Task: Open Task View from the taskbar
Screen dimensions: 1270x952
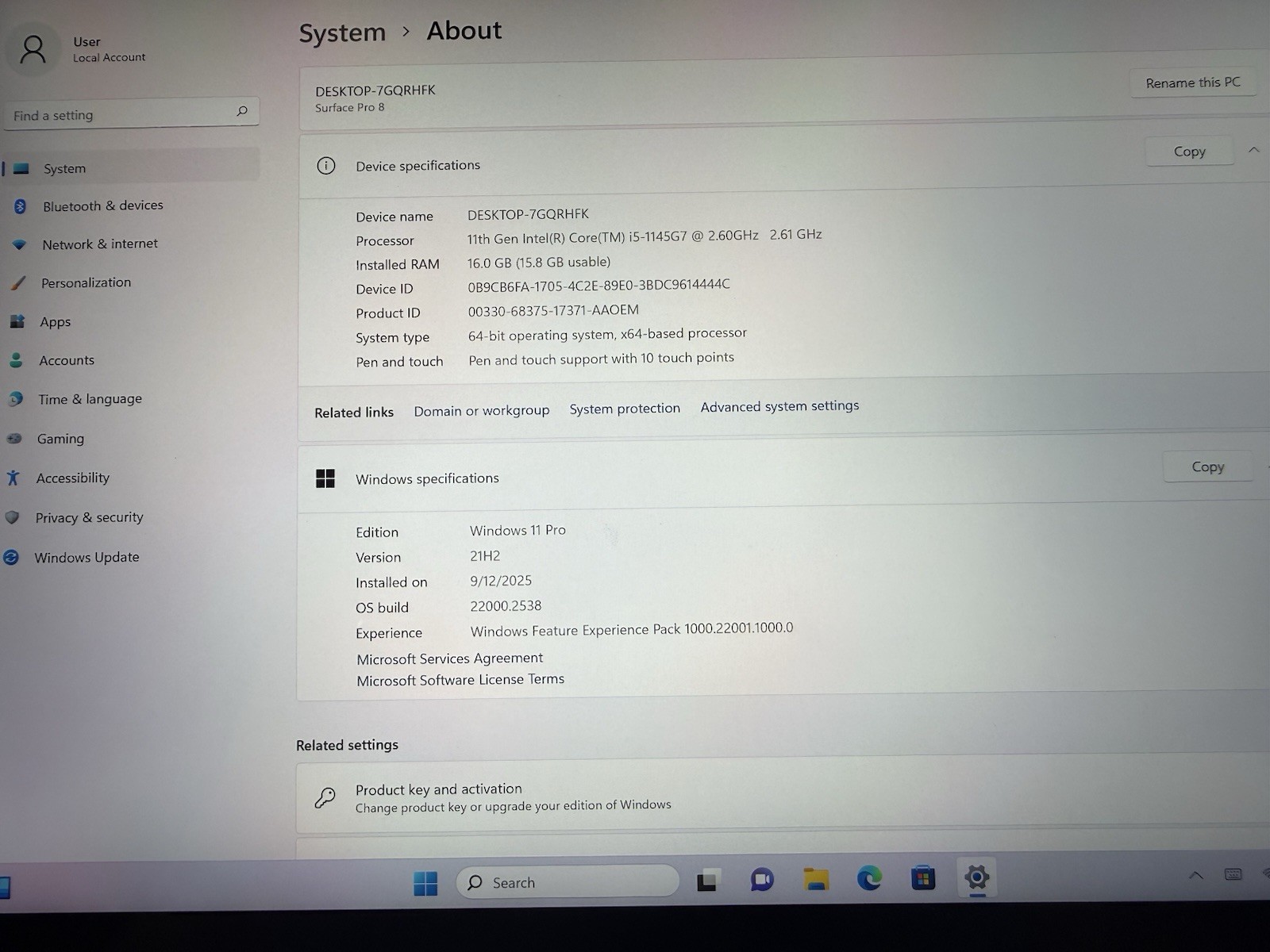Action: 708,881
